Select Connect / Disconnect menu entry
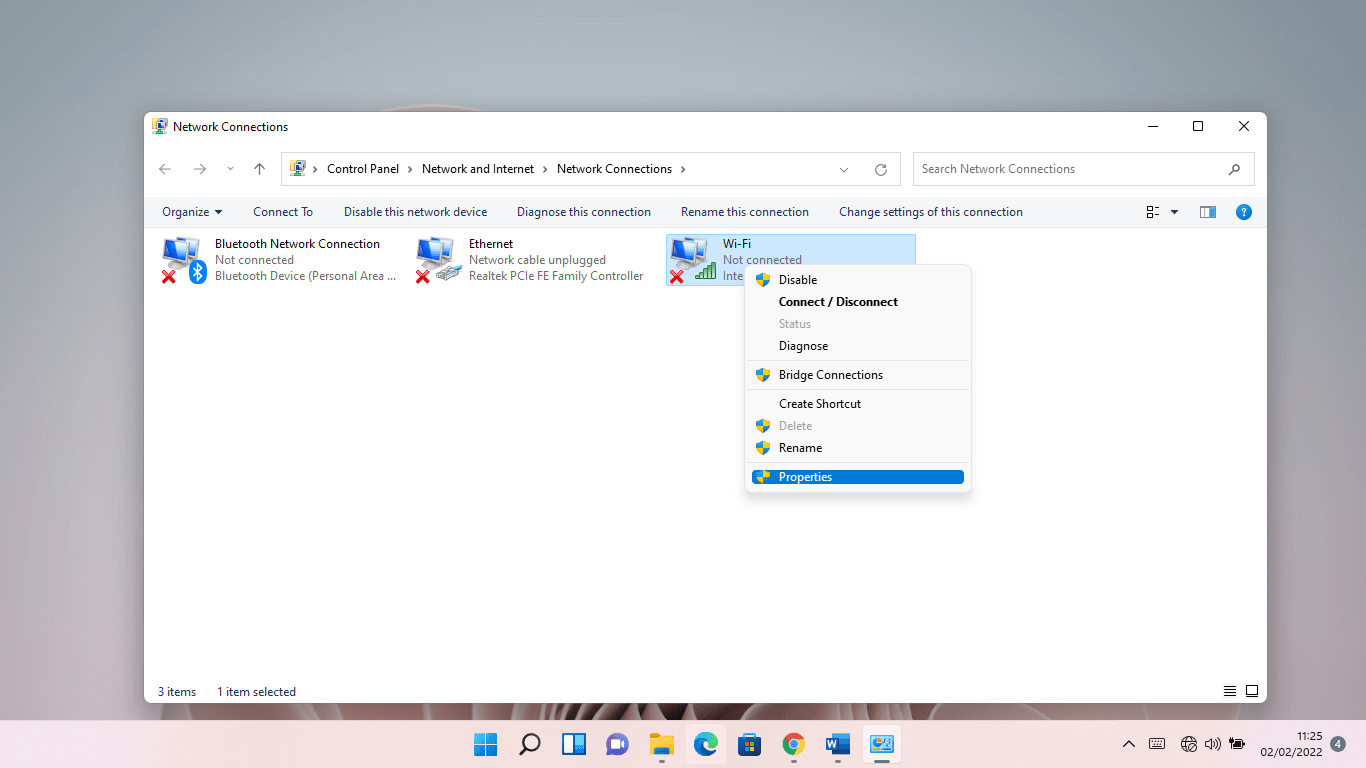 coord(857,302)
